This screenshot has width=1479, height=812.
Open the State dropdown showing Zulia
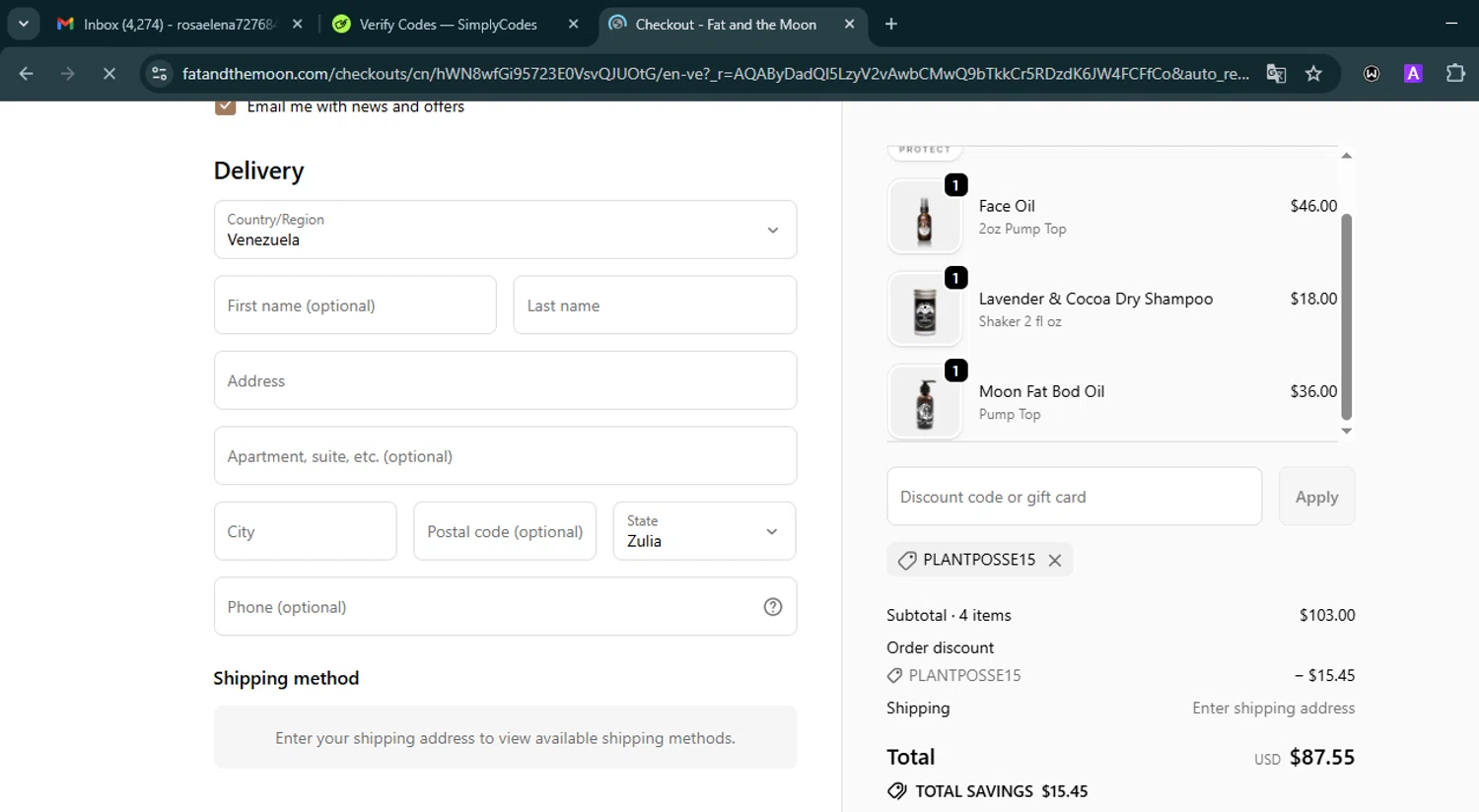coord(704,531)
